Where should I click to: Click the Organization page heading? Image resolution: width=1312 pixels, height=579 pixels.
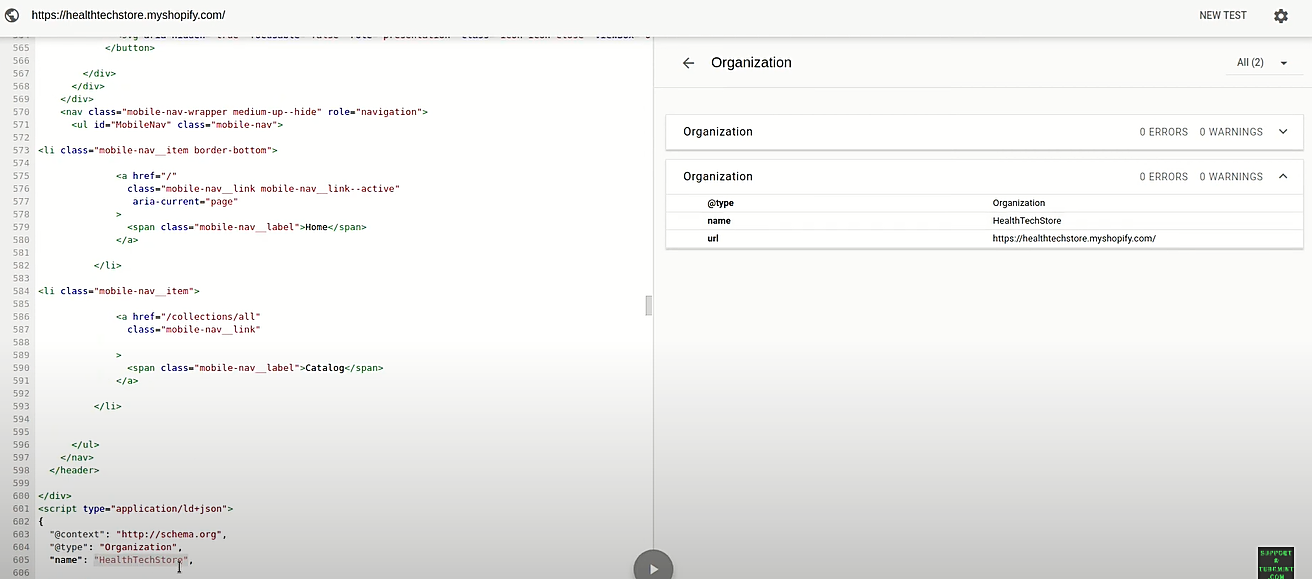point(751,62)
